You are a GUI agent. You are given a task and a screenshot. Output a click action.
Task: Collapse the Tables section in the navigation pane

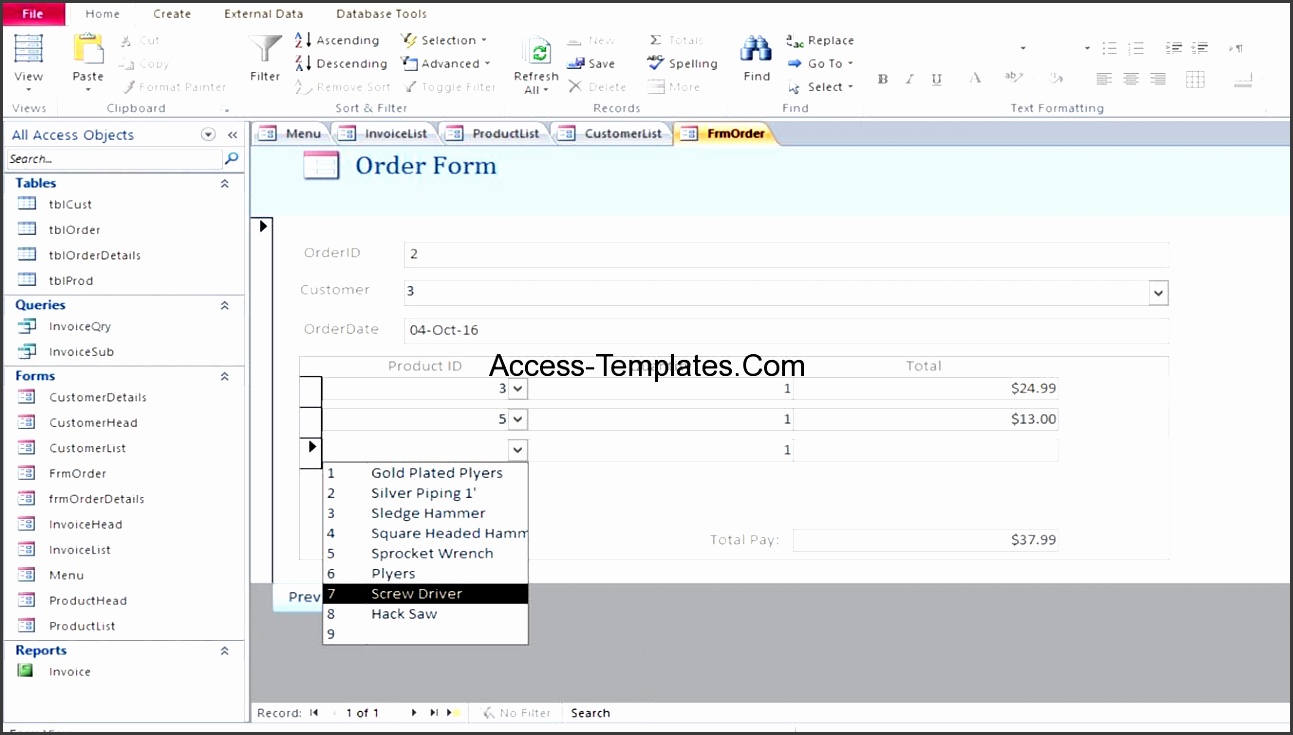[x=225, y=182]
